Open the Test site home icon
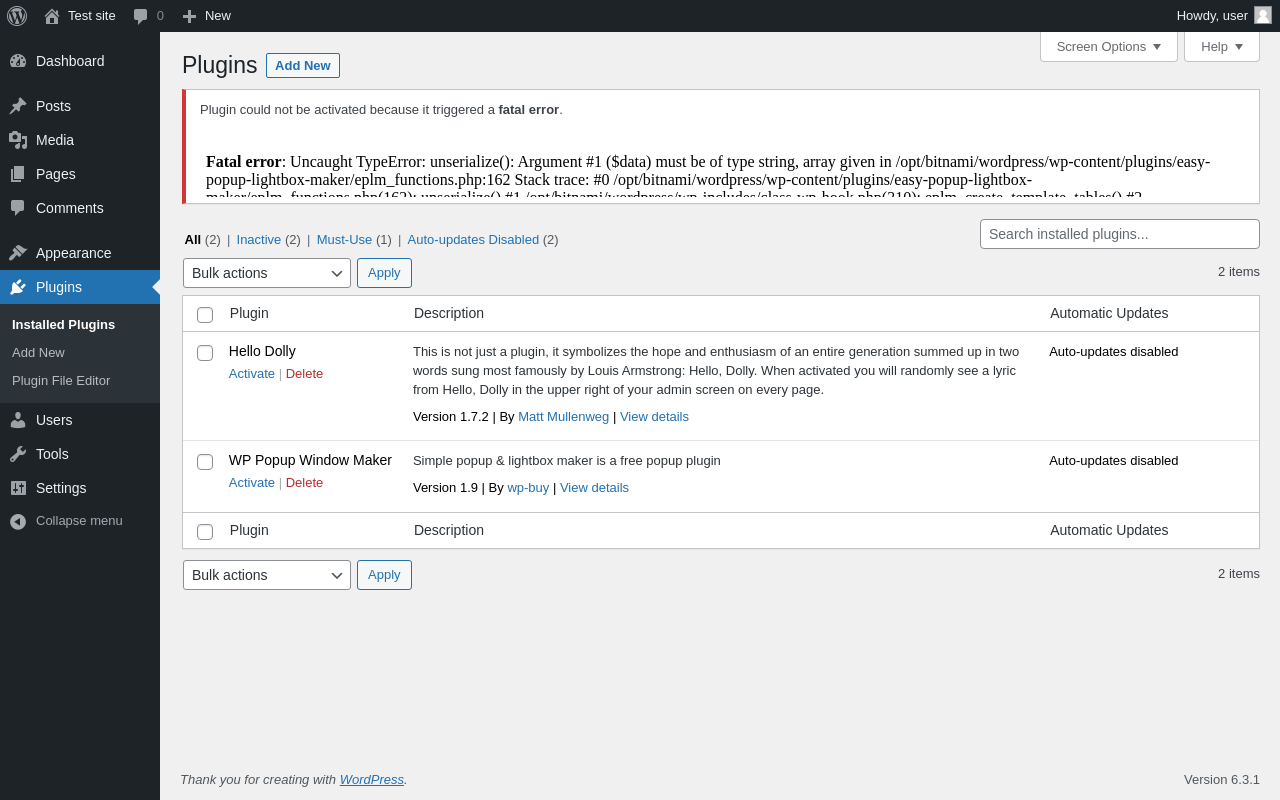Image resolution: width=1280 pixels, height=800 pixels. (52, 16)
